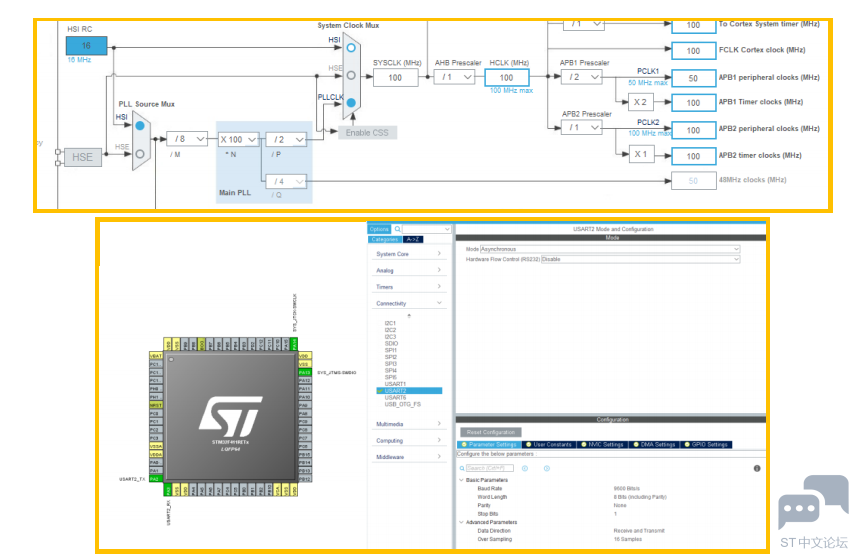857x558 pixels.
Task: Collapse the Advanced Parameters group
Action: pos(461,522)
